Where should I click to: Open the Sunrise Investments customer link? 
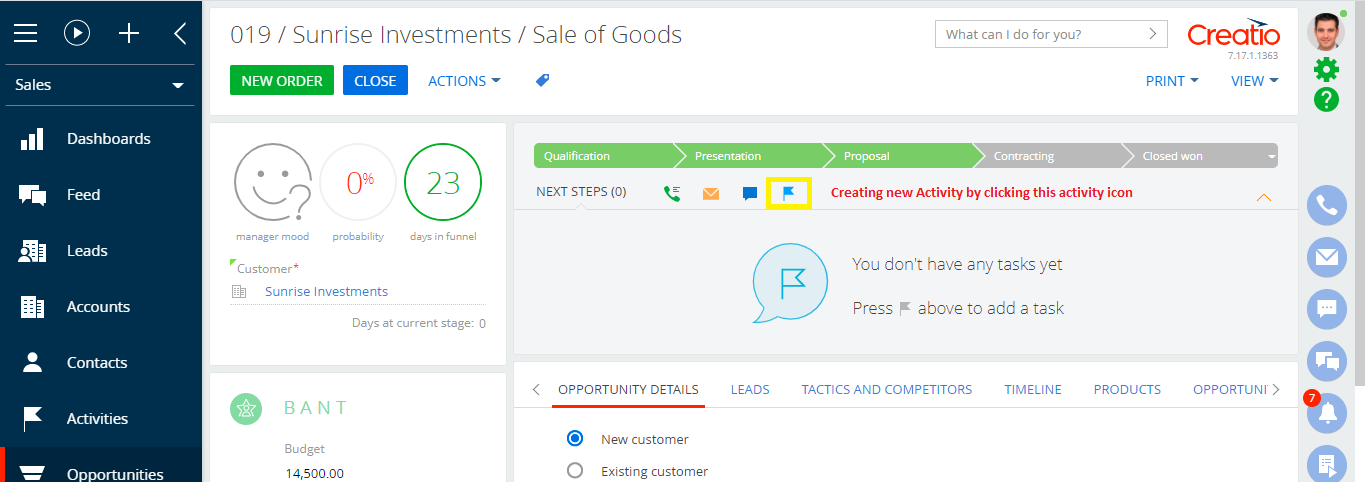(x=326, y=292)
